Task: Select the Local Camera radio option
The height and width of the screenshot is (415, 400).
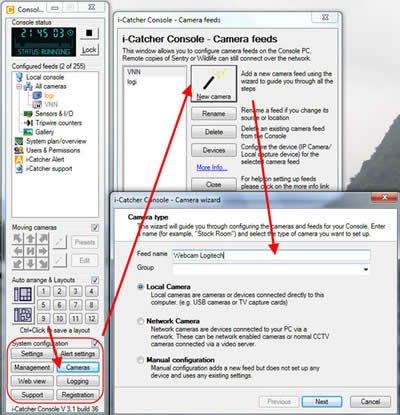Action: 140,287
